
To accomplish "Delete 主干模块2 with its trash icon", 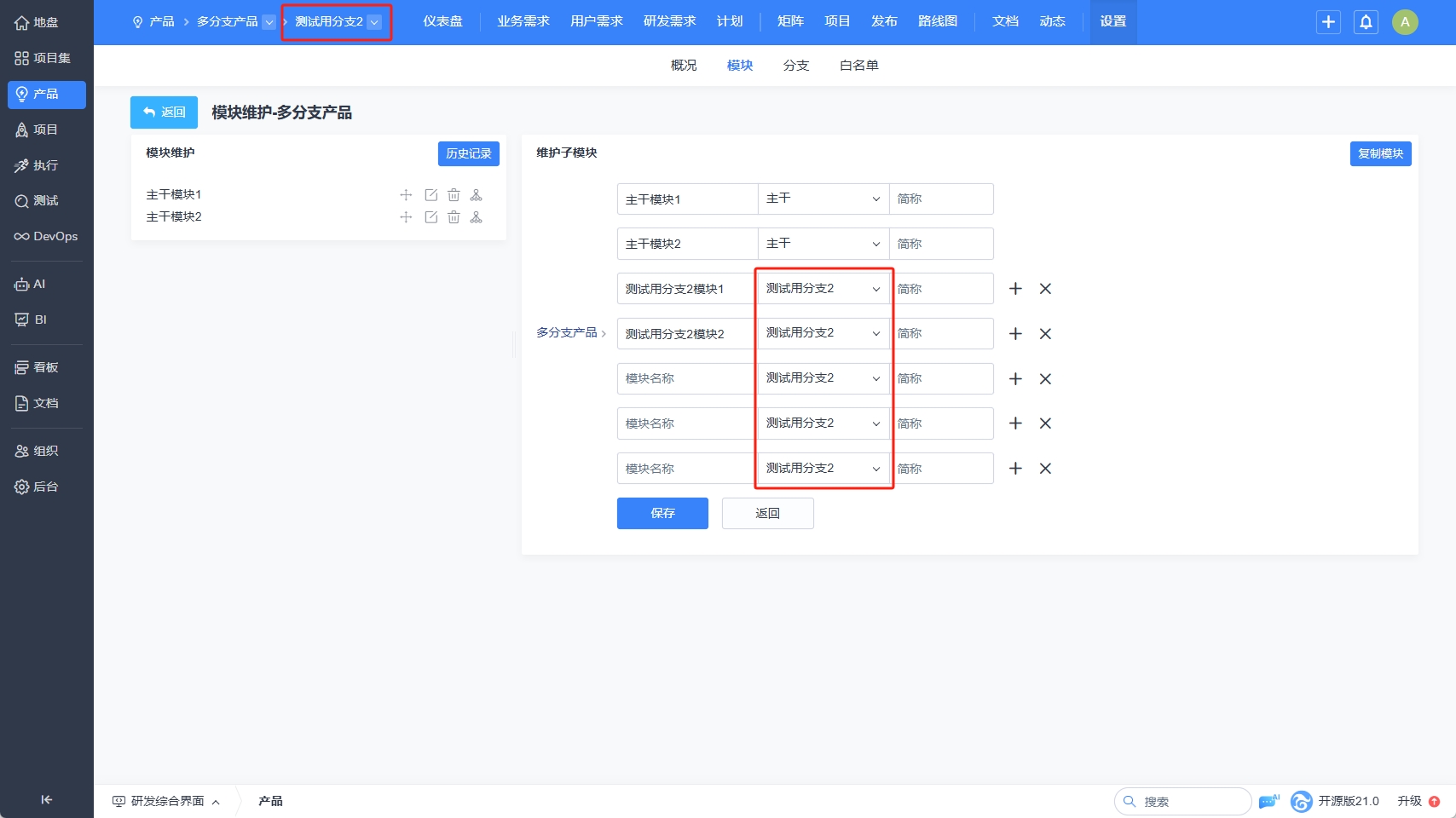I will click(x=454, y=217).
